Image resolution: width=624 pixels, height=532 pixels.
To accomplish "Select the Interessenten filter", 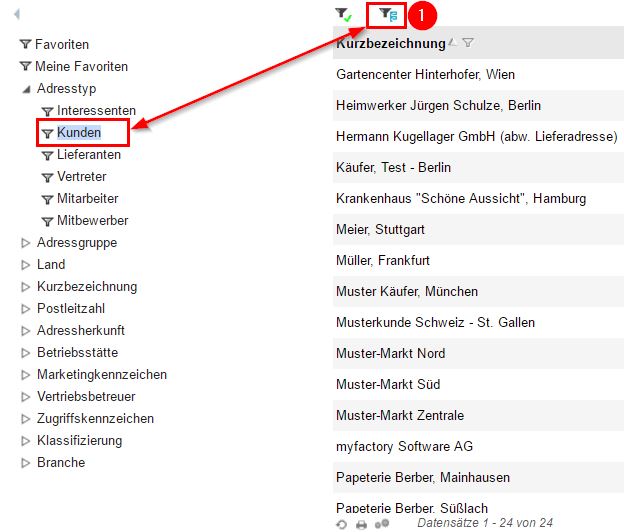I will tap(96, 110).
